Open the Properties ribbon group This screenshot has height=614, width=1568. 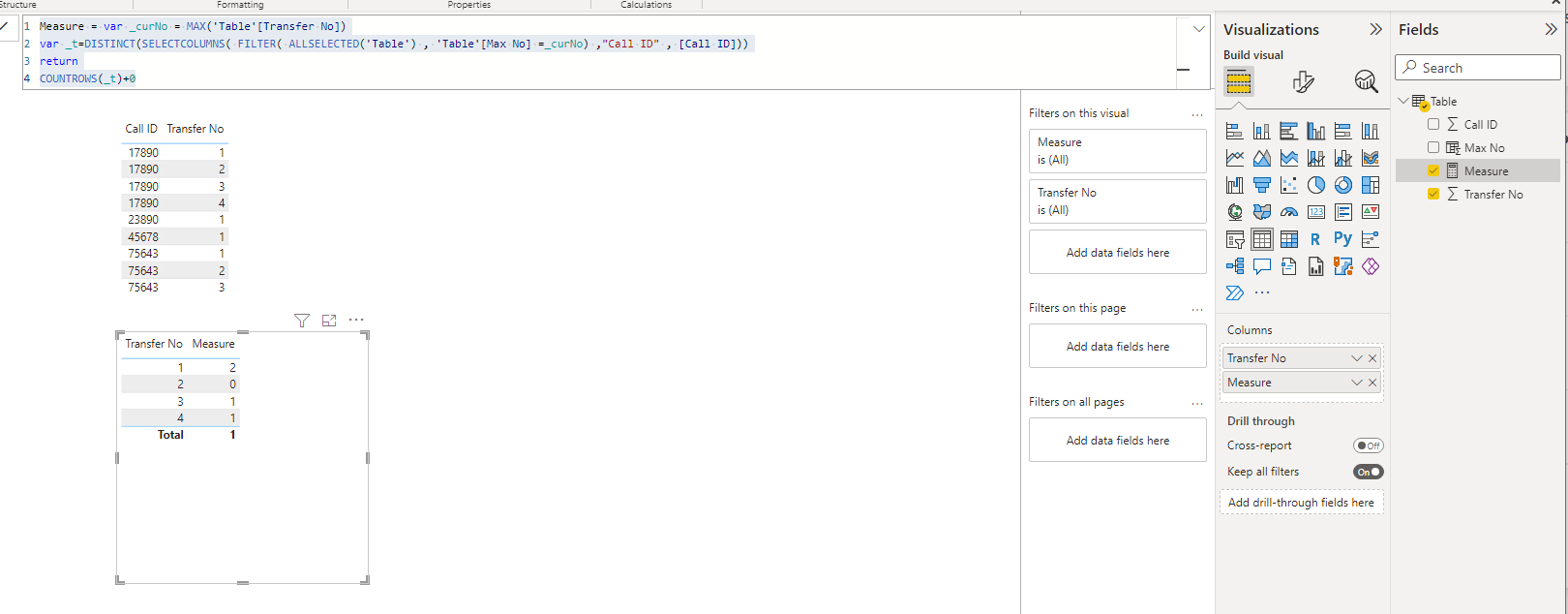click(469, 5)
